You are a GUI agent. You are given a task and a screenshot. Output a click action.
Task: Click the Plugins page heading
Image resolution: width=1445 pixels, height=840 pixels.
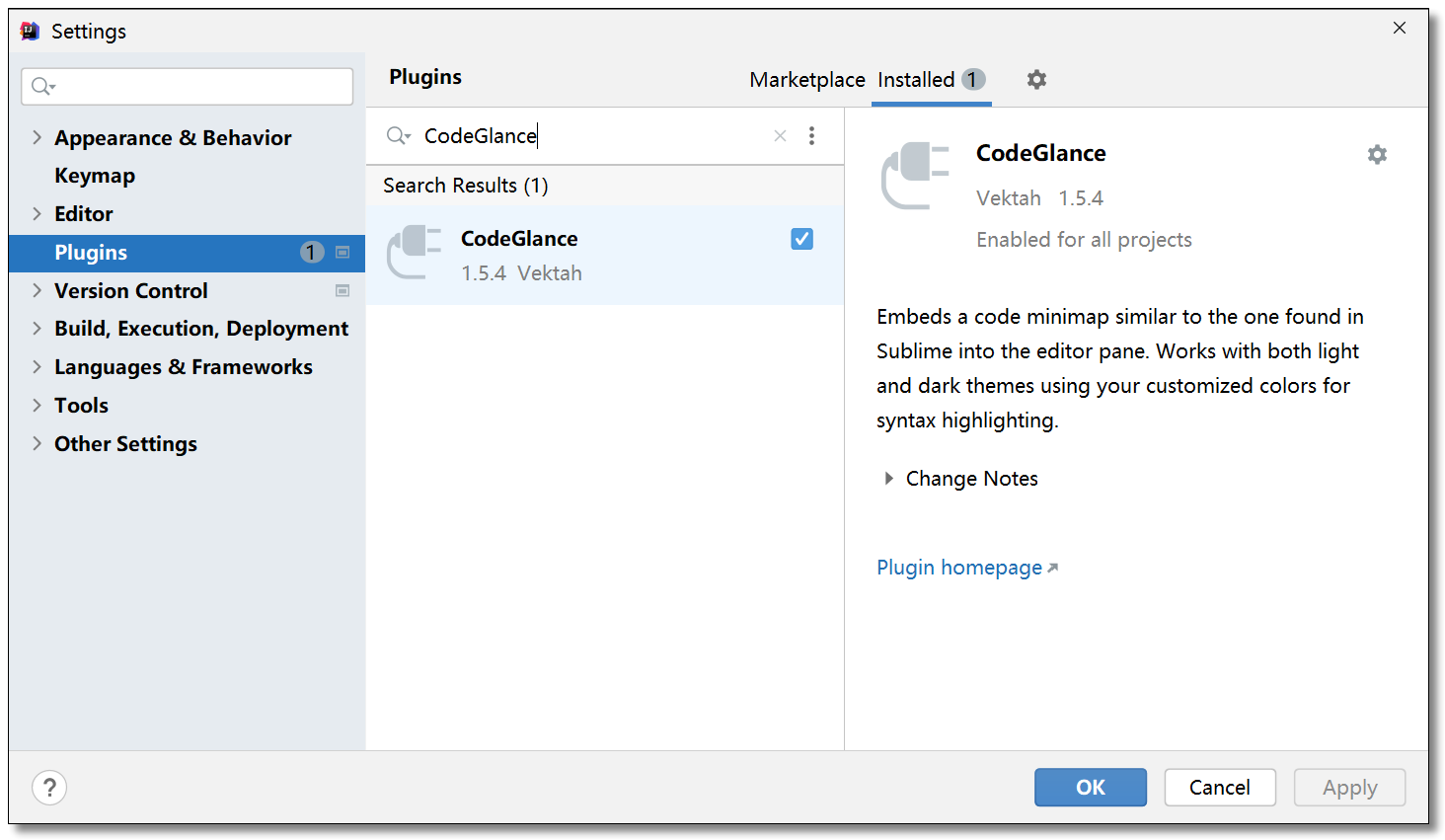(425, 77)
